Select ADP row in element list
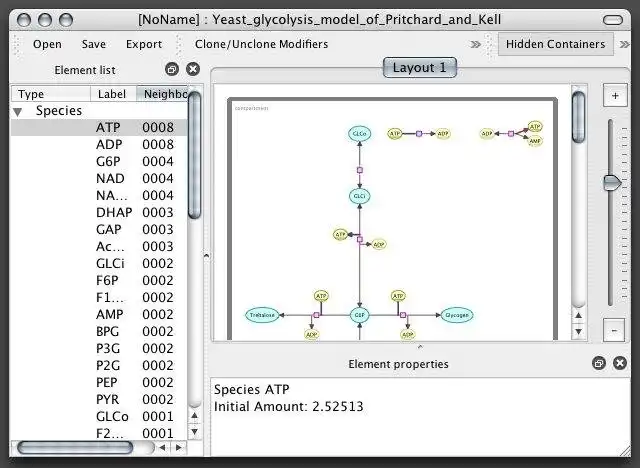The width and height of the screenshot is (640, 468). (x=99, y=145)
